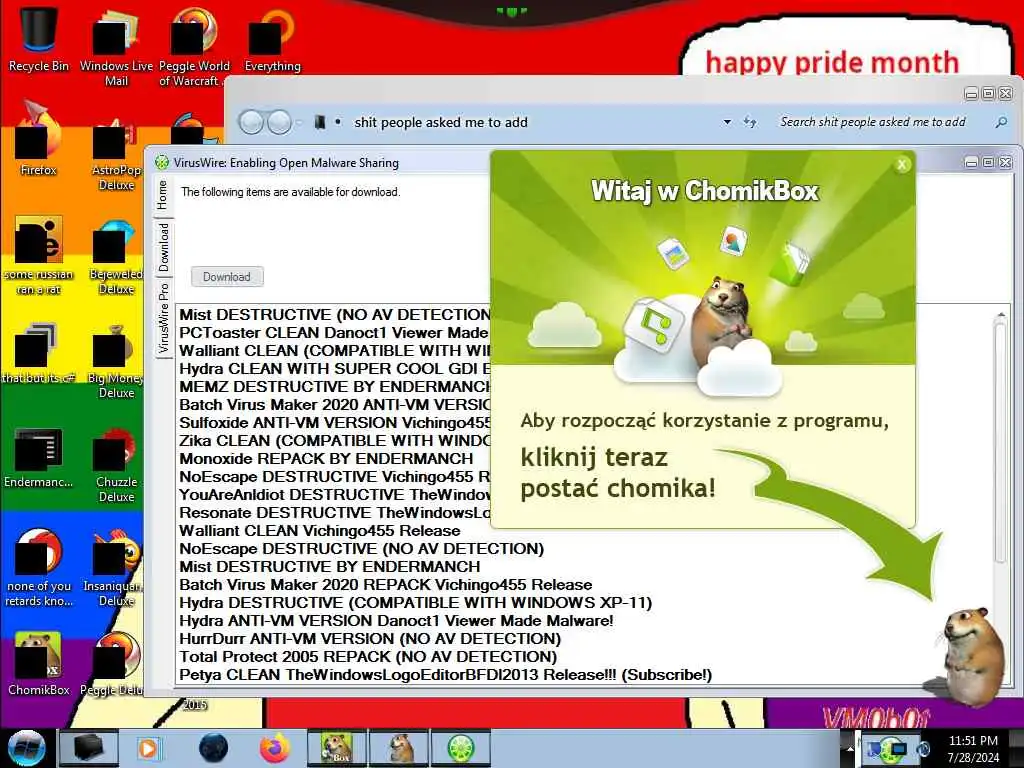Select Bejeweled Deluxe desktop icon
Image resolution: width=1024 pixels, height=768 pixels.
coord(116,258)
